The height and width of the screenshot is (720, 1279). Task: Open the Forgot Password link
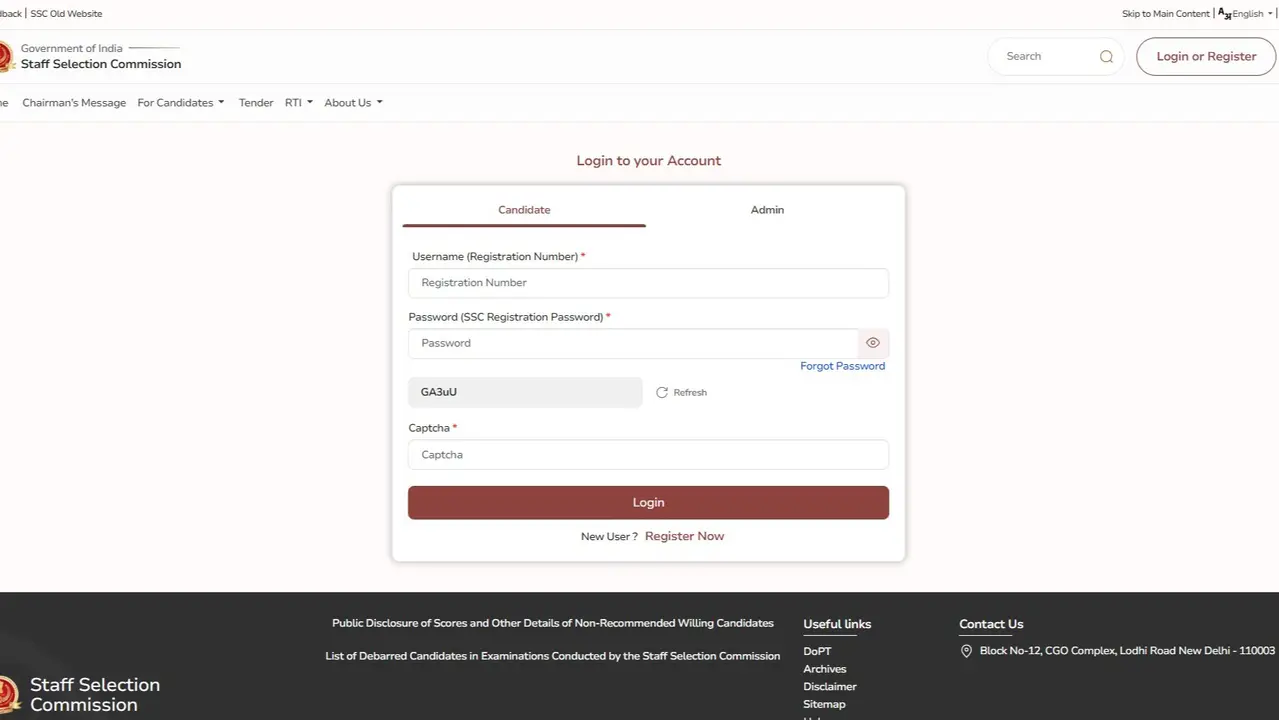842,366
